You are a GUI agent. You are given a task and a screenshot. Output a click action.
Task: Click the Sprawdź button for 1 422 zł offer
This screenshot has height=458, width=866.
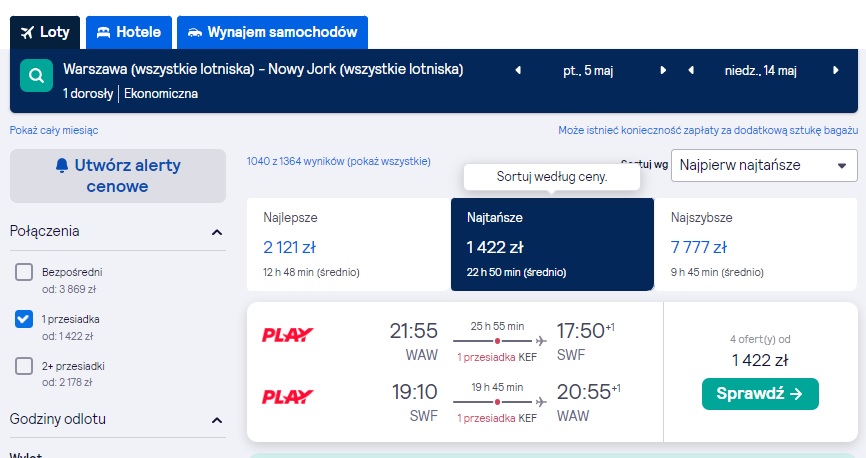point(760,394)
